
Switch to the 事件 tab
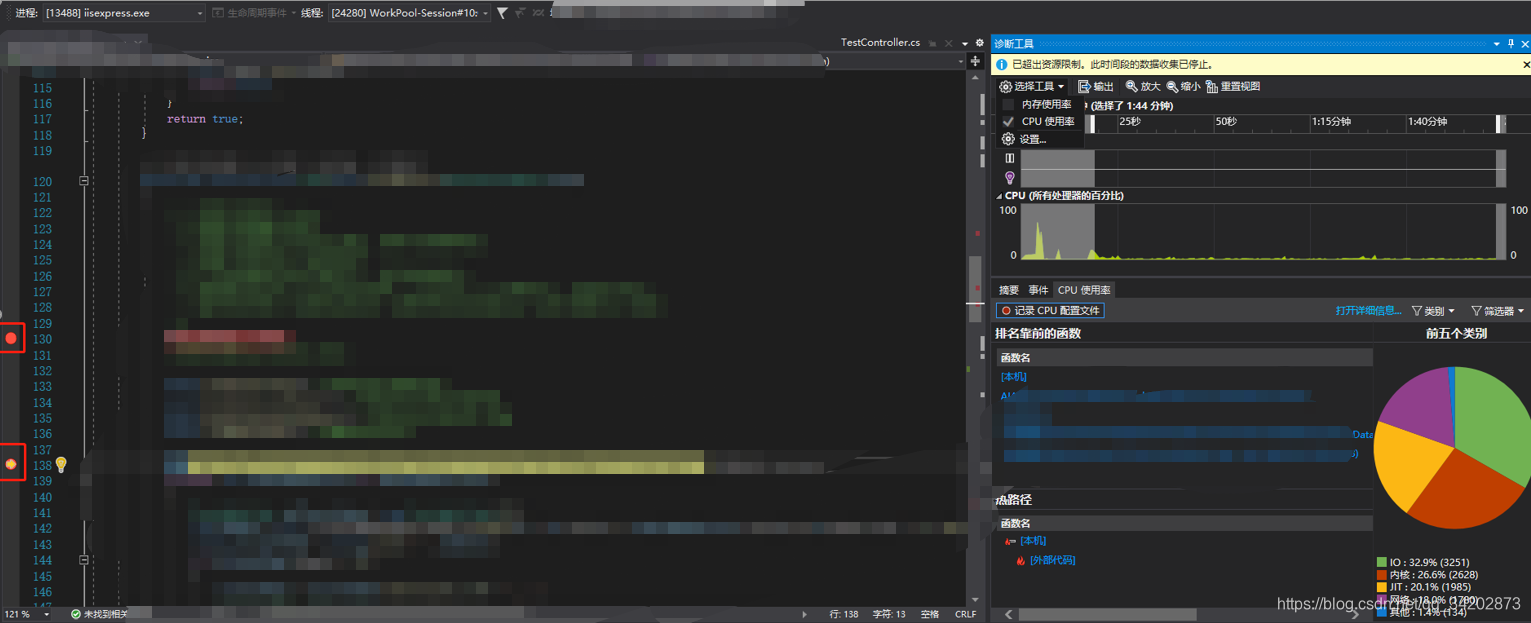(x=1039, y=290)
